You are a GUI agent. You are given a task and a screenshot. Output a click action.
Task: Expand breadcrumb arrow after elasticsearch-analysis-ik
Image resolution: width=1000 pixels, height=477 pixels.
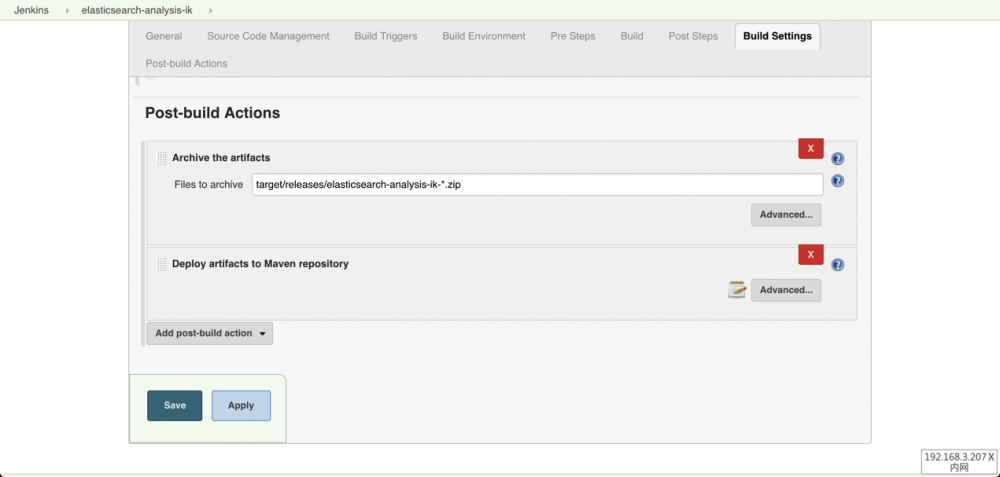211,11
